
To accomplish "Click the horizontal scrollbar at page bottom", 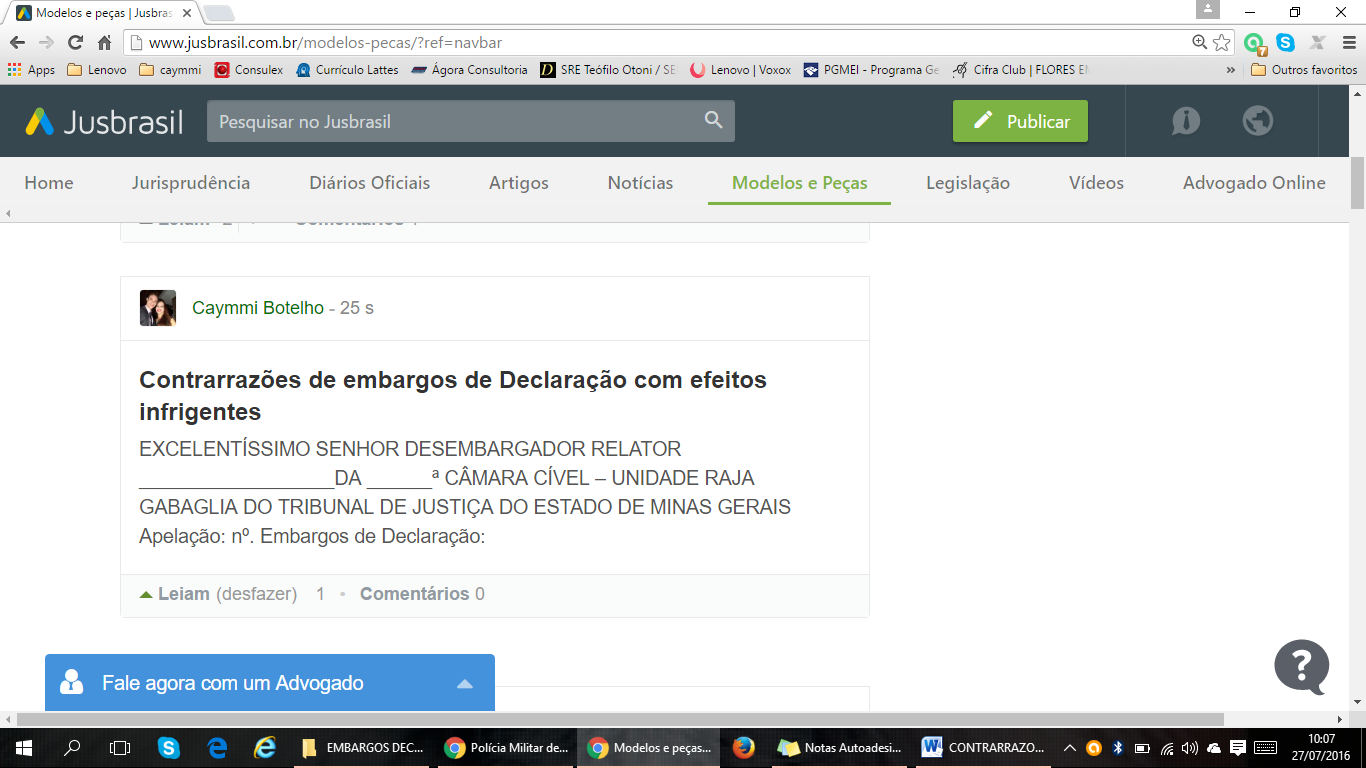I will [620, 719].
